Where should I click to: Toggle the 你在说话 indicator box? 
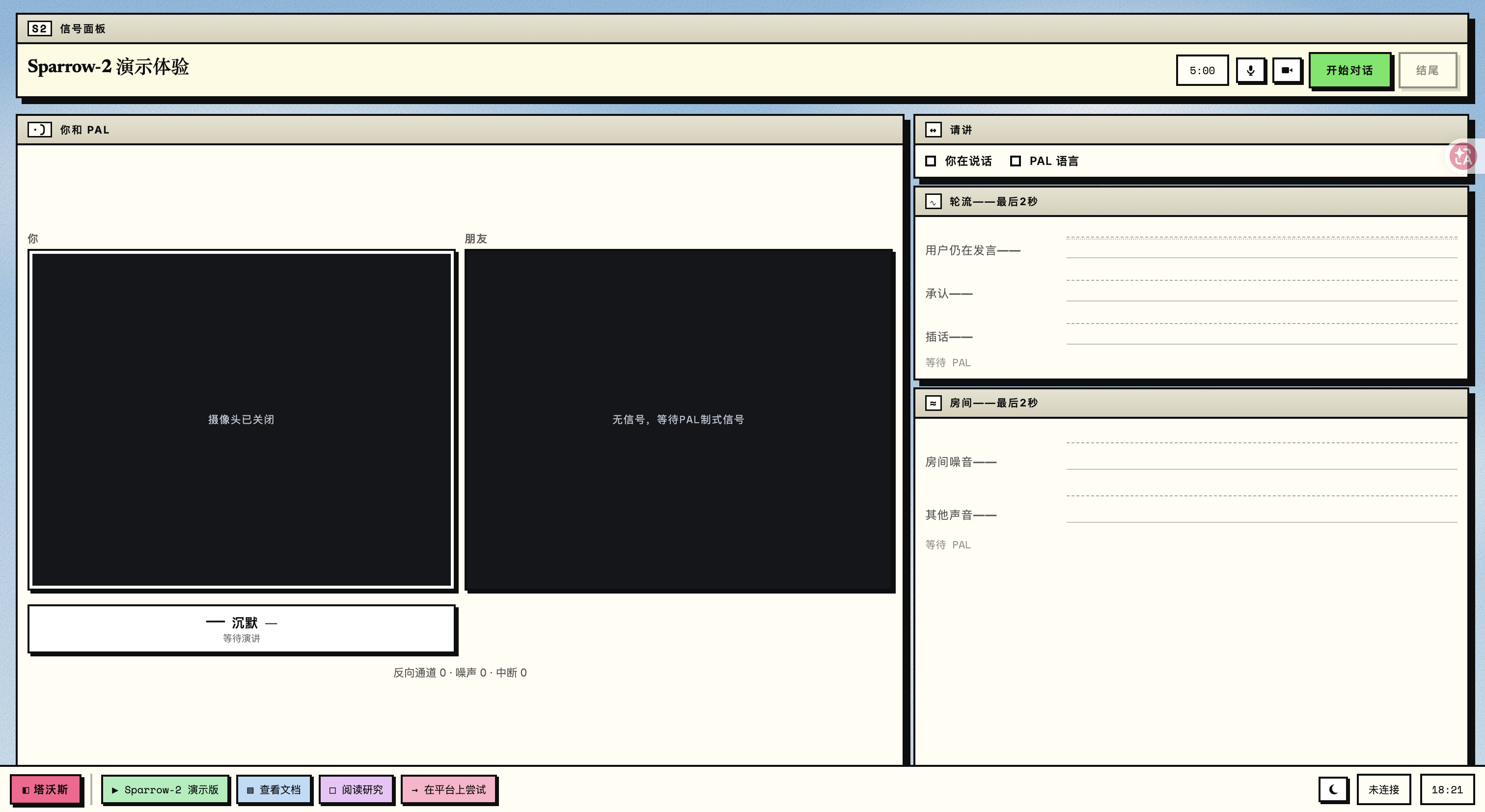[x=931, y=161]
